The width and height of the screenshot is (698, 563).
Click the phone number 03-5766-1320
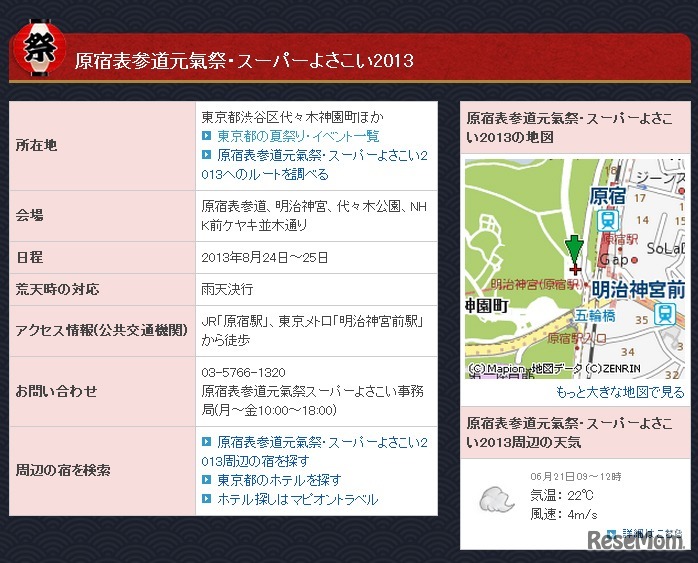coord(243,373)
